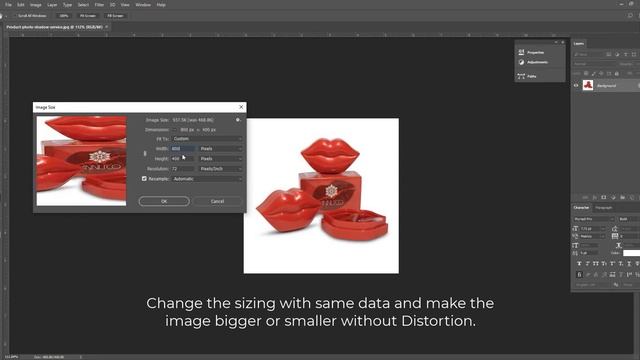Viewport: 640px width, 360px height.
Task: Open the Select menu
Action: [83, 5]
